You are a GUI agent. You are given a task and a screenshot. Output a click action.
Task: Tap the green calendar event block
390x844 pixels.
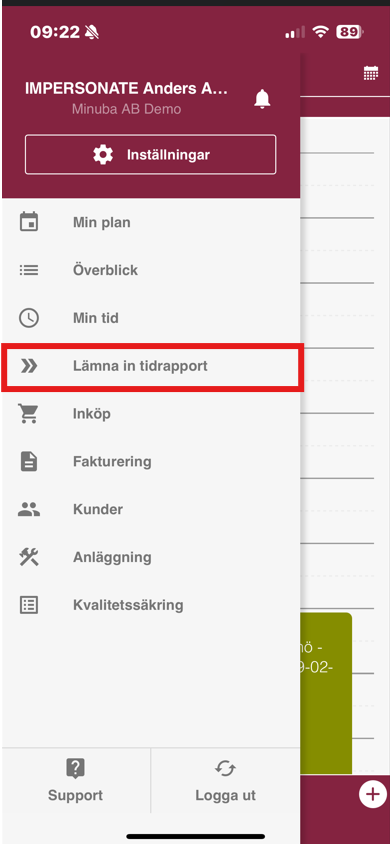326,693
